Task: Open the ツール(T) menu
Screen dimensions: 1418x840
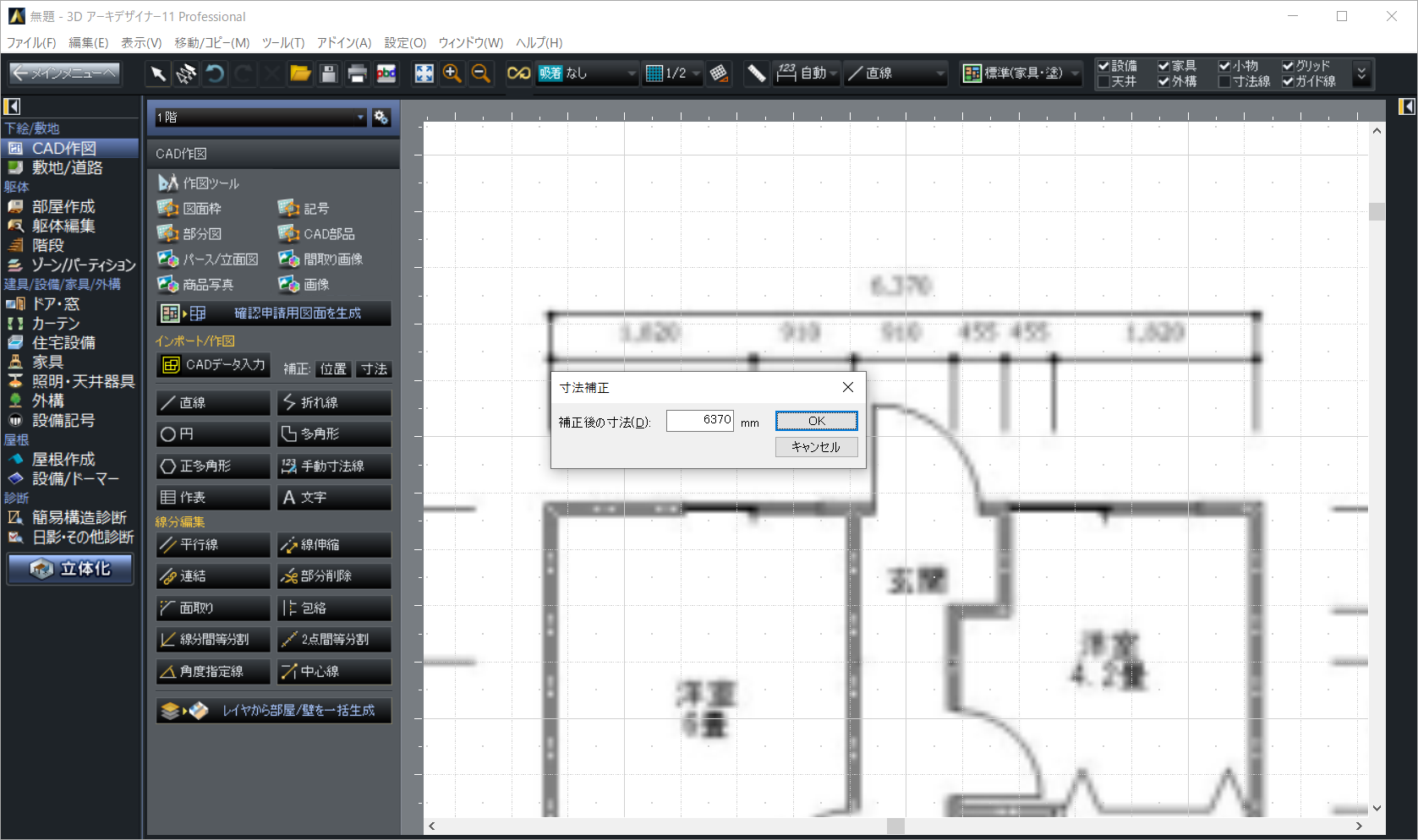Action: point(282,42)
